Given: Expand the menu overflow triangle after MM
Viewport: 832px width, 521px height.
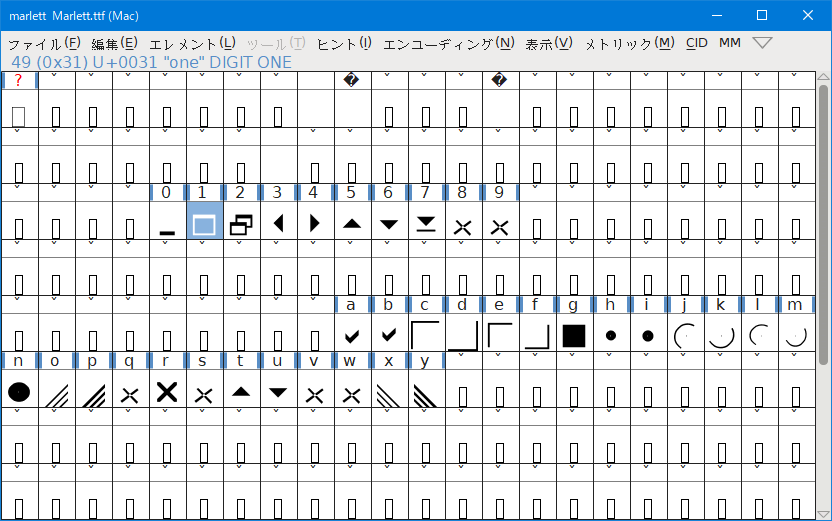Looking at the screenshot, I should (x=762, y=43).
